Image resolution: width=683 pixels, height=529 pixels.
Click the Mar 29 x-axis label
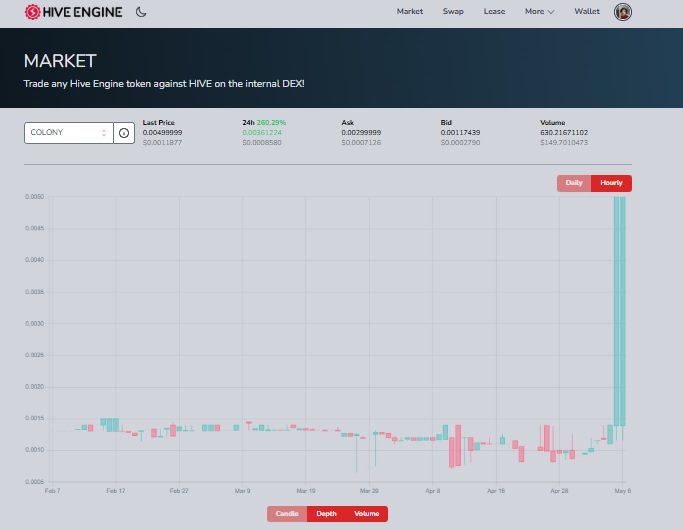[x=369, y=491]
